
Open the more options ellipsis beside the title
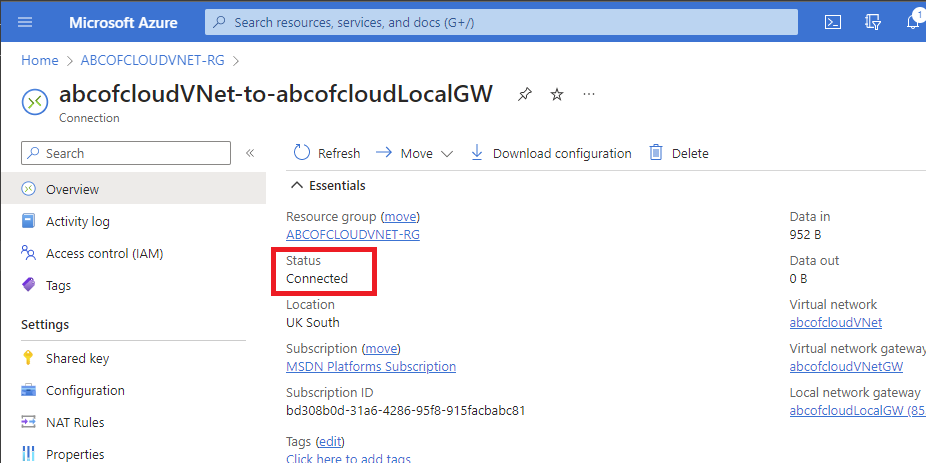pyautogui.click(x=589, y=94)
